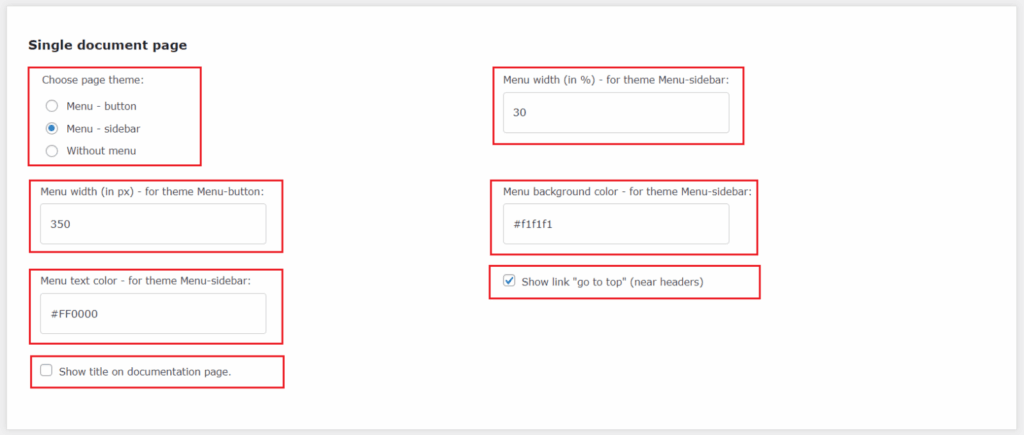The width and height of the screenshot is (1024, 435).
Task: Click the "Single document page" section heading
Action: (107, 45)
